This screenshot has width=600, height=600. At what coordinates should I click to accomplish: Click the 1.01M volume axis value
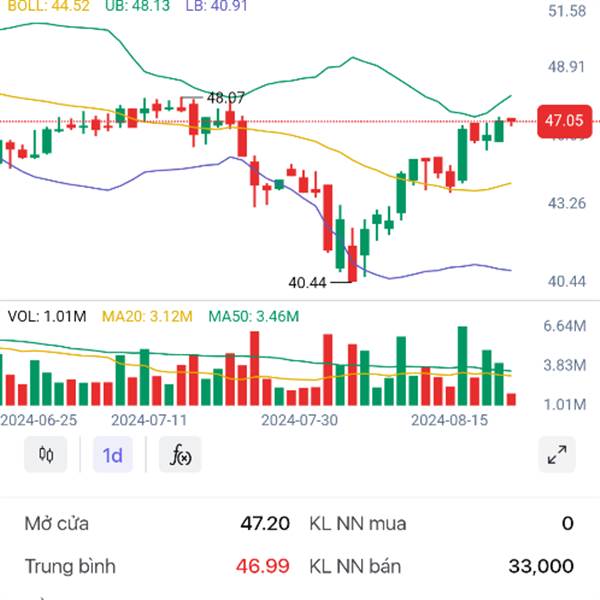(565, 404)
